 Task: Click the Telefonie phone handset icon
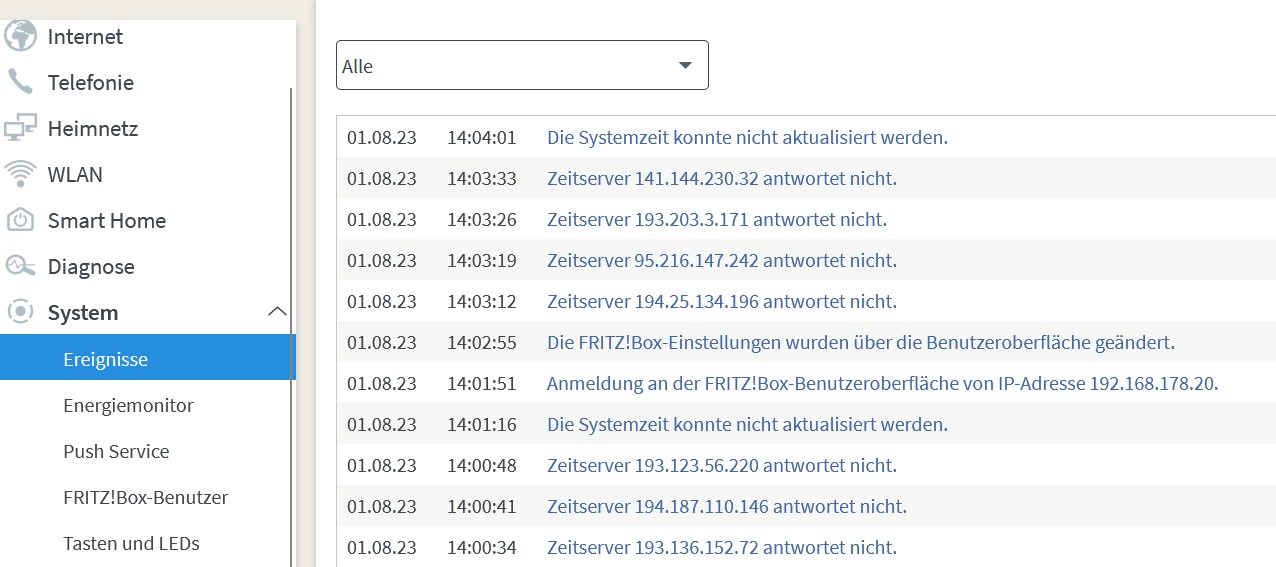[20, 82]
